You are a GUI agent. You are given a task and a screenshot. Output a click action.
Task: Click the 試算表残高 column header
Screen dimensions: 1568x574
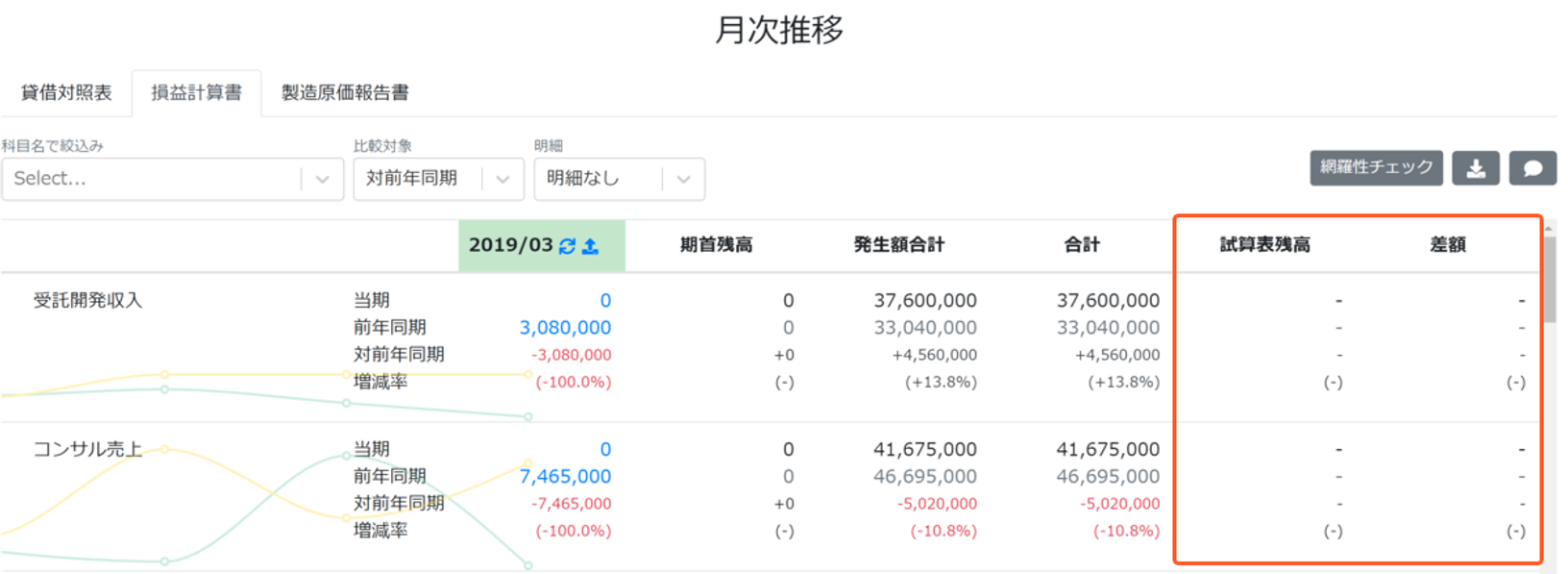click(1264, 245)
